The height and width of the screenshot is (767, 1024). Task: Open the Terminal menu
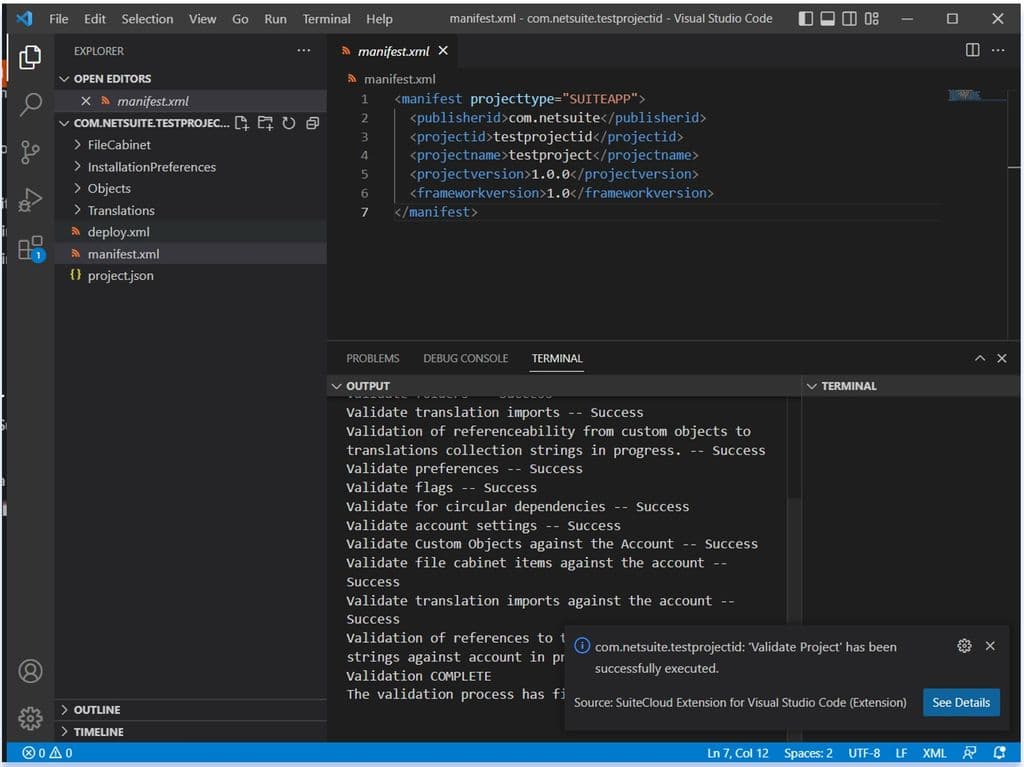pos(327,19)
